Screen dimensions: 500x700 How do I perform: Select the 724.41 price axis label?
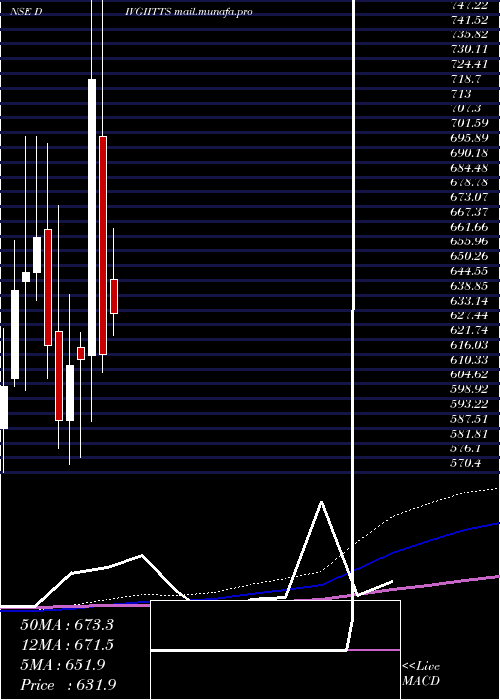[469, 64]
